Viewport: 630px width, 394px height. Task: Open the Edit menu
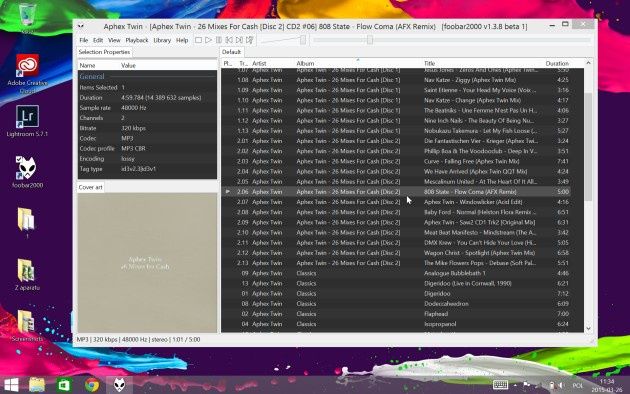[98, 40]
